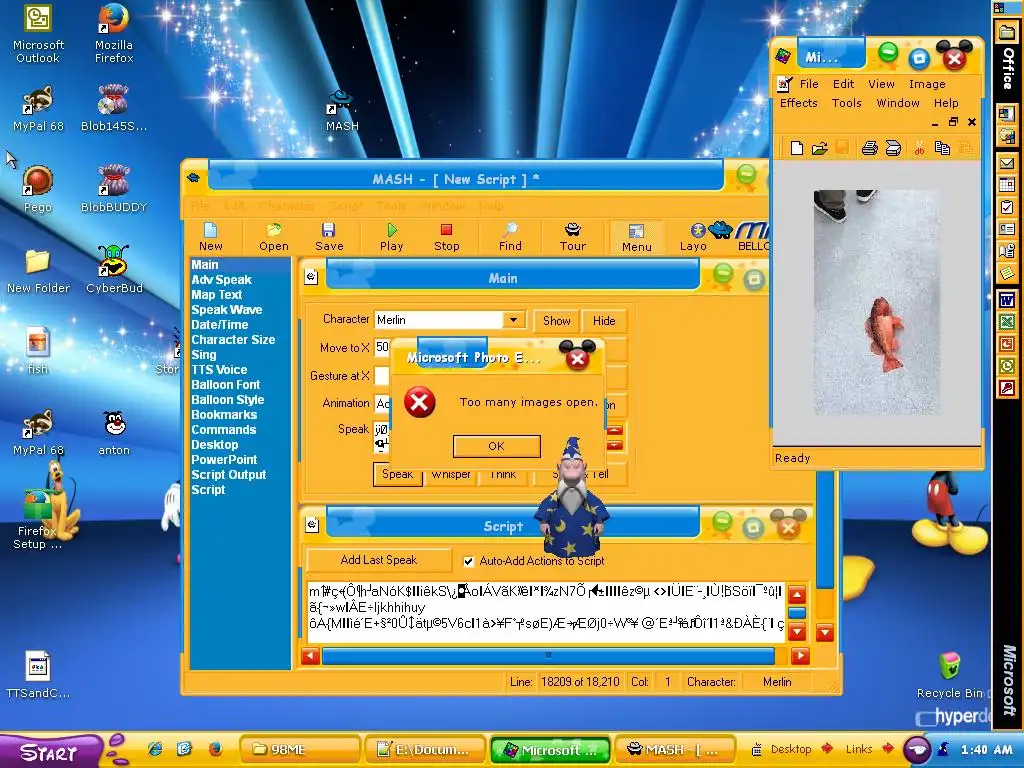Viewport: 1024px width, 768px height.
Task: Click the Stop button in MASH
Action: click(x=447, y=237)
